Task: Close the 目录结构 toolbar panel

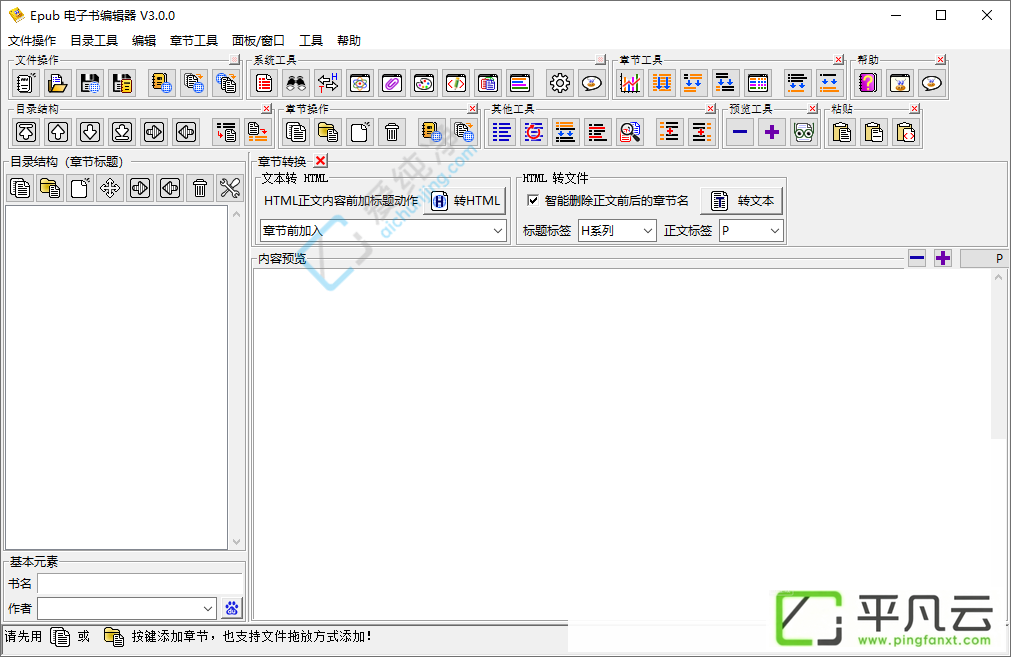Action: [266, 108]
